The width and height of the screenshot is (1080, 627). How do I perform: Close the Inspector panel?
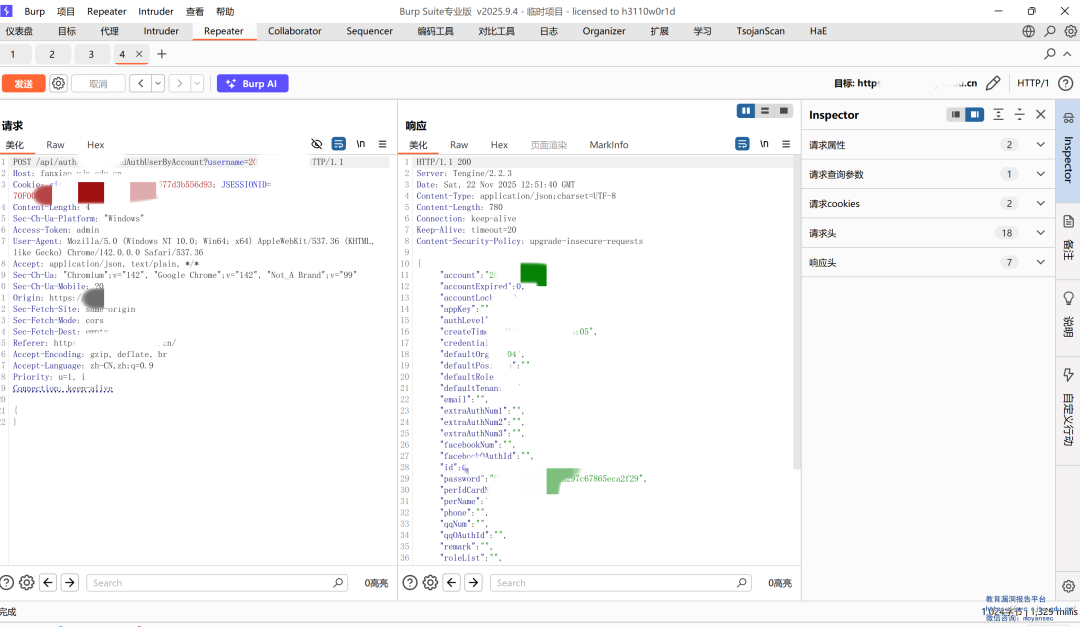[x=1041, y=114]
